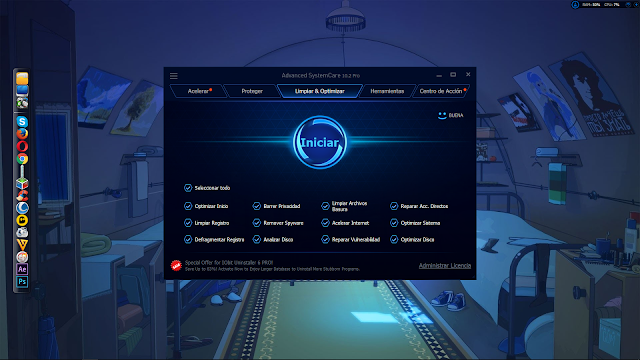Image resolution: width=640 pixels, height=360 pixels.
Task: Launch Google Chrome from the dock
Action: pyautogui.click(x=22, y=159)
